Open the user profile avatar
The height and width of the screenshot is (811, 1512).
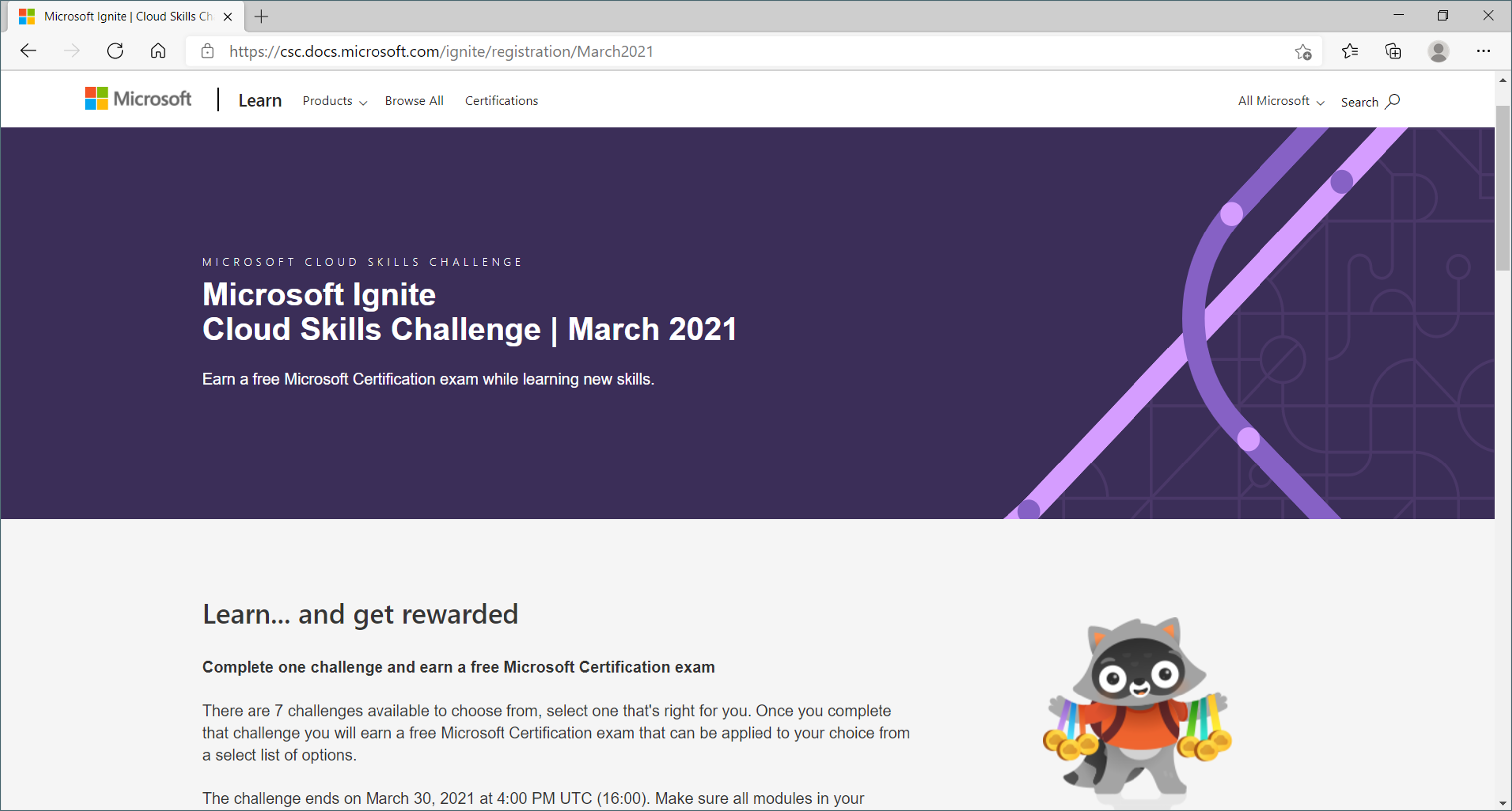coord(1439,52)
